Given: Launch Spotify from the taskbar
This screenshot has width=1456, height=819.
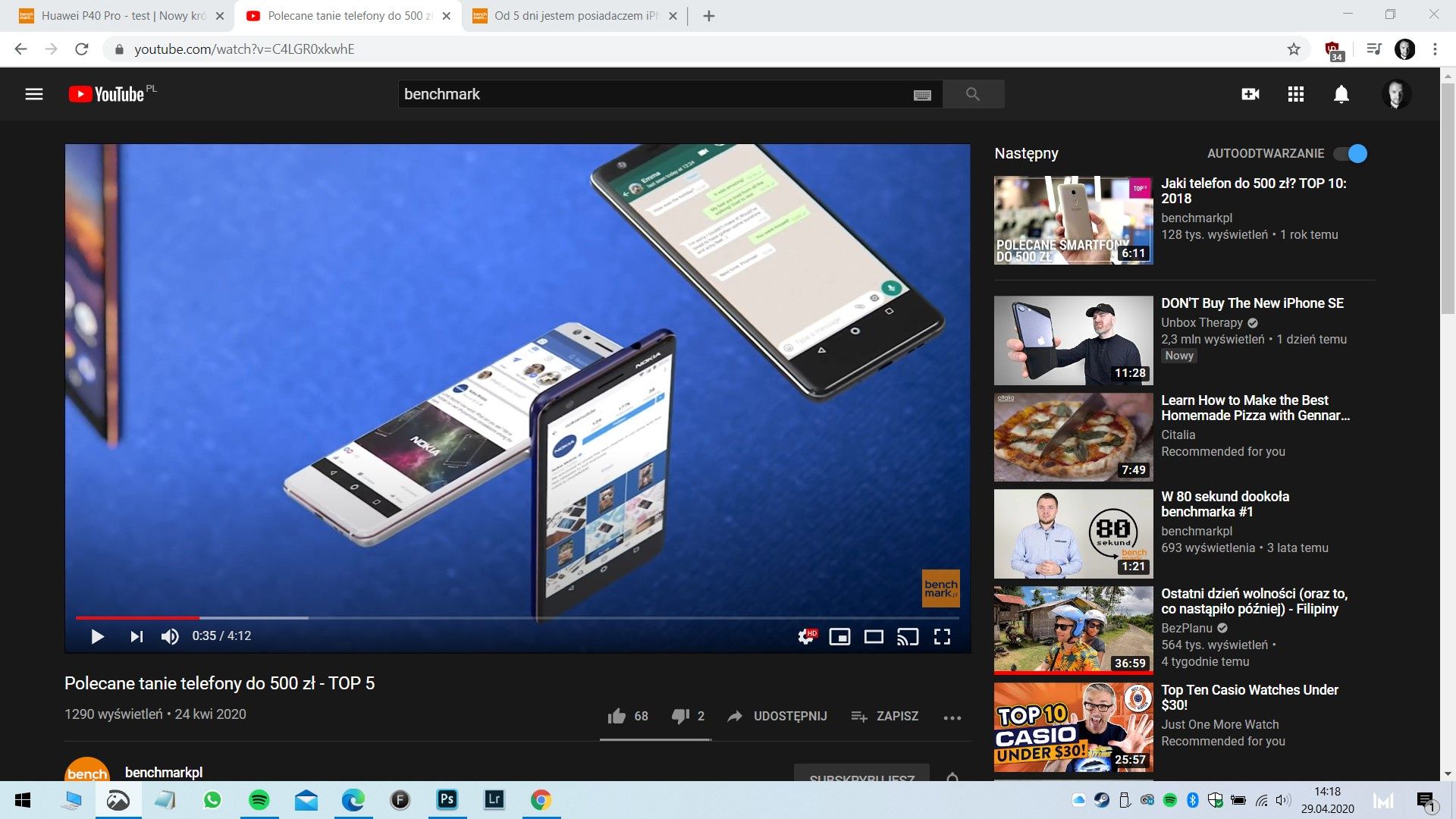Looking at the screenshot, I should click(259, 800).
